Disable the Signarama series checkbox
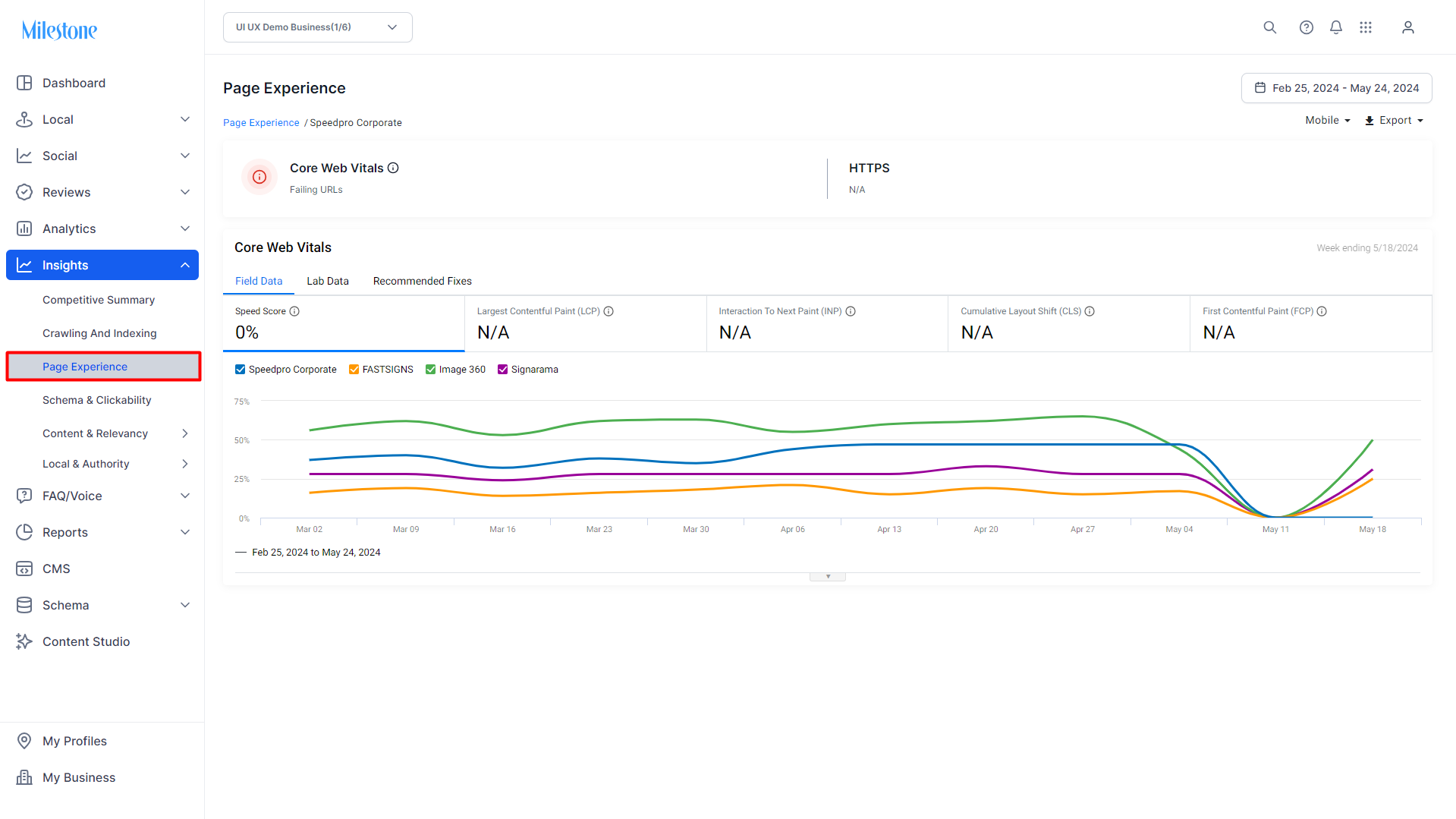1456x819 pixels. click(x=502, y=370)
